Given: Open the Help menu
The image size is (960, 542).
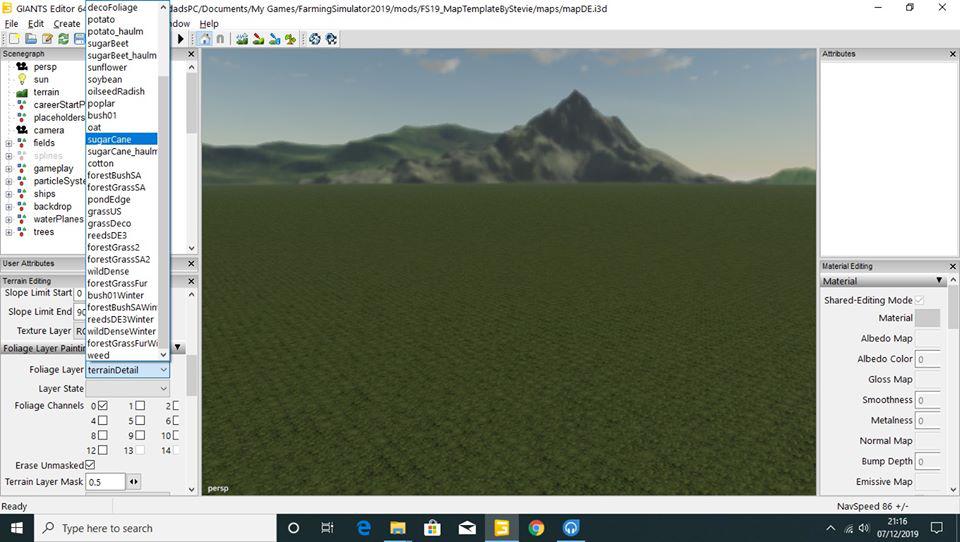Looking at the screenshot, I should (x=208, y=23).
